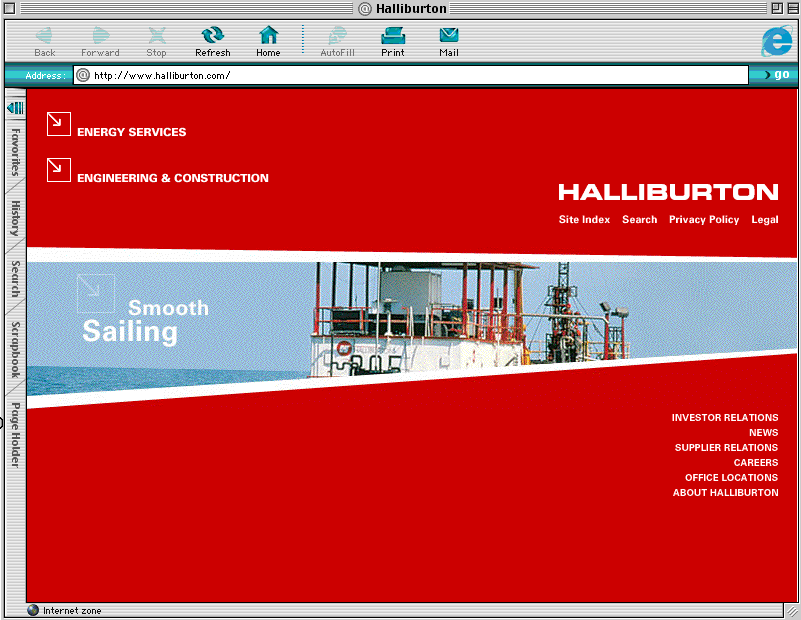Click the go button beside the address
This screenshot has height=620, width=801.
coord(776,75)
